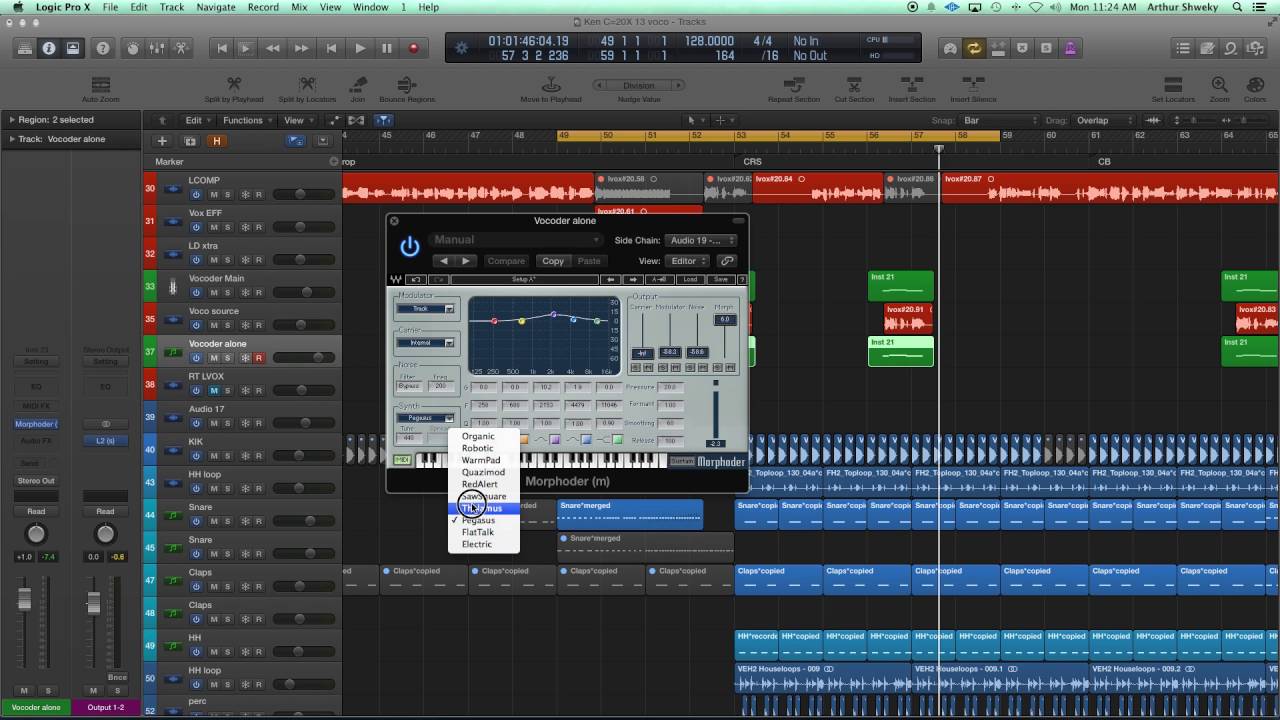The image size is (1280, 720).
Task: Click the Morphoder Load button
Action: 690,280
